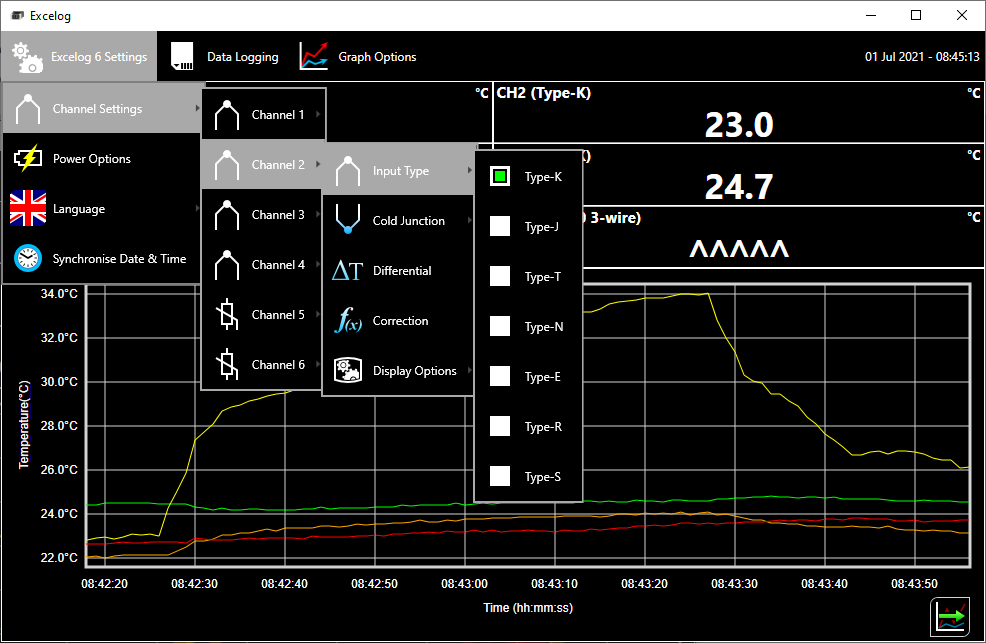The image size is (986, 643).
Task: Click the CH2 (Type-K) reading 23.0
Action: pyautogui.click(x=739, y=124)
